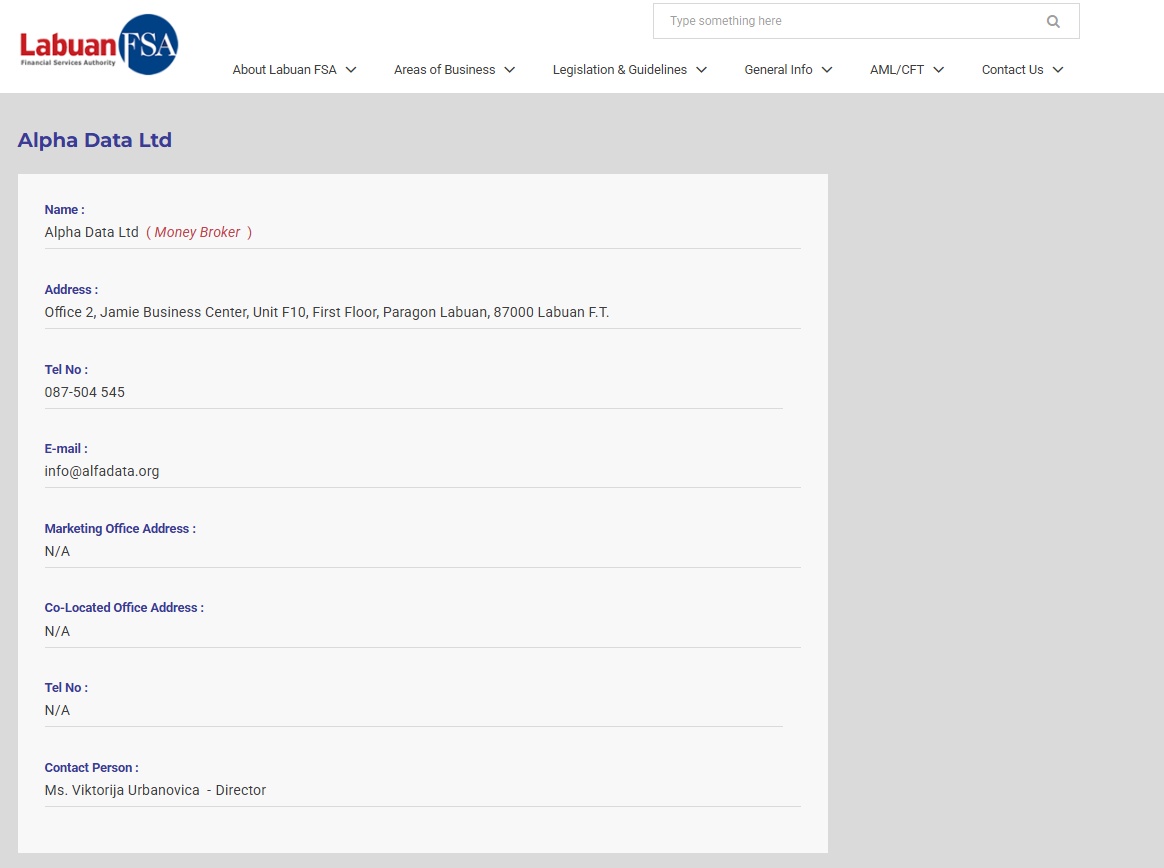Click the Labuan FSA logo
Image resolution: width=1164 pixels, height=868 pixels.
click(99, 45)
